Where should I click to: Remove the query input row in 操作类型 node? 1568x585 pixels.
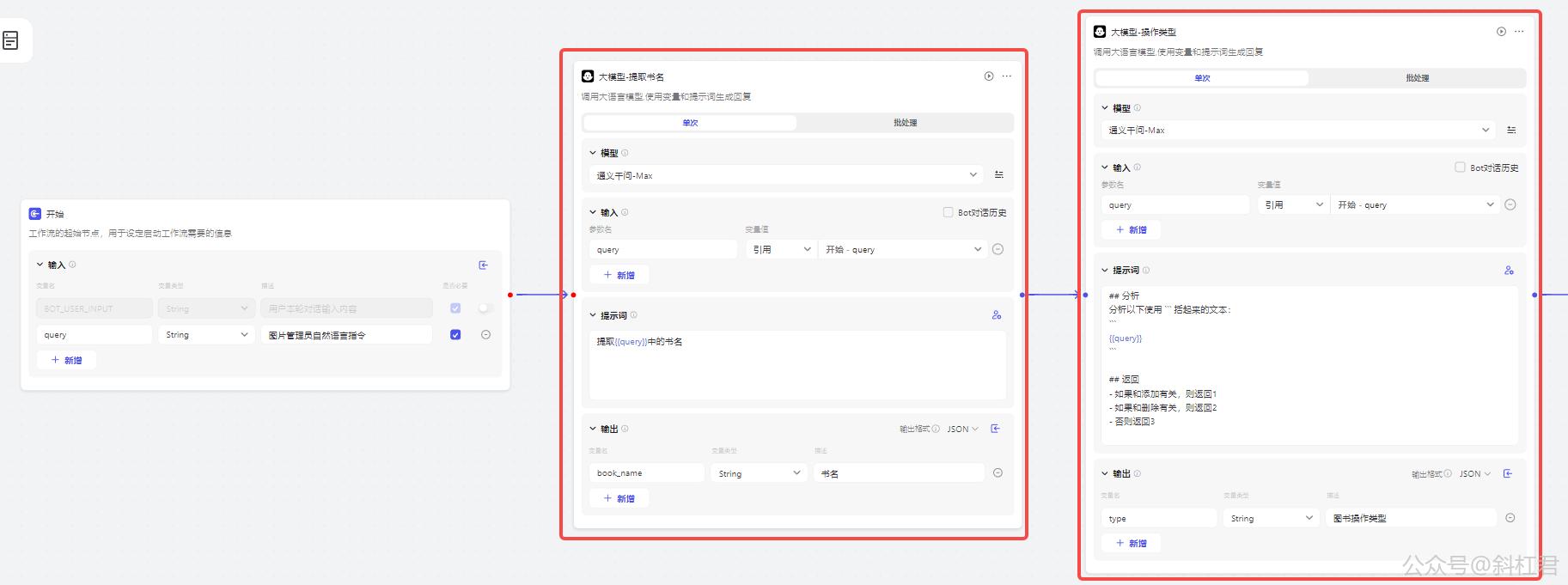point(1510,204)
